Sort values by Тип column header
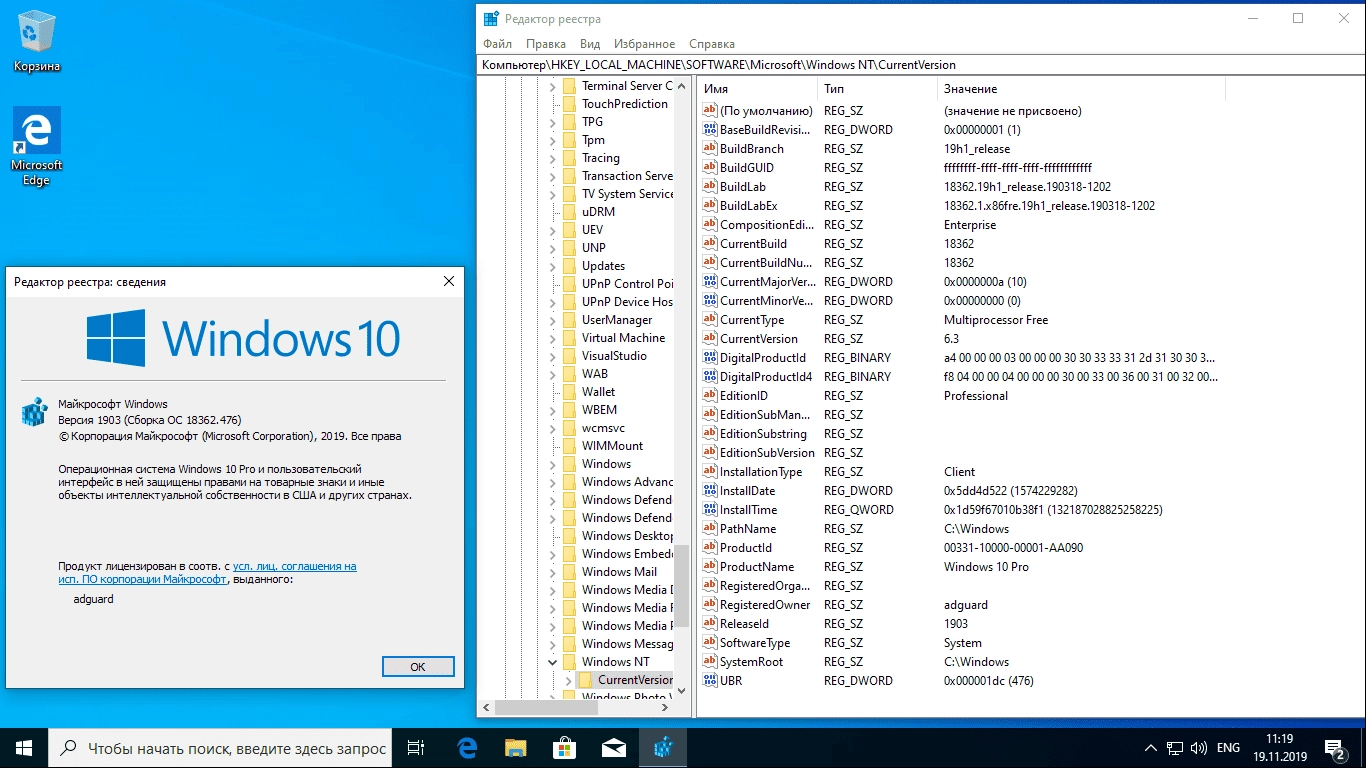 click(x=876, y=89)
